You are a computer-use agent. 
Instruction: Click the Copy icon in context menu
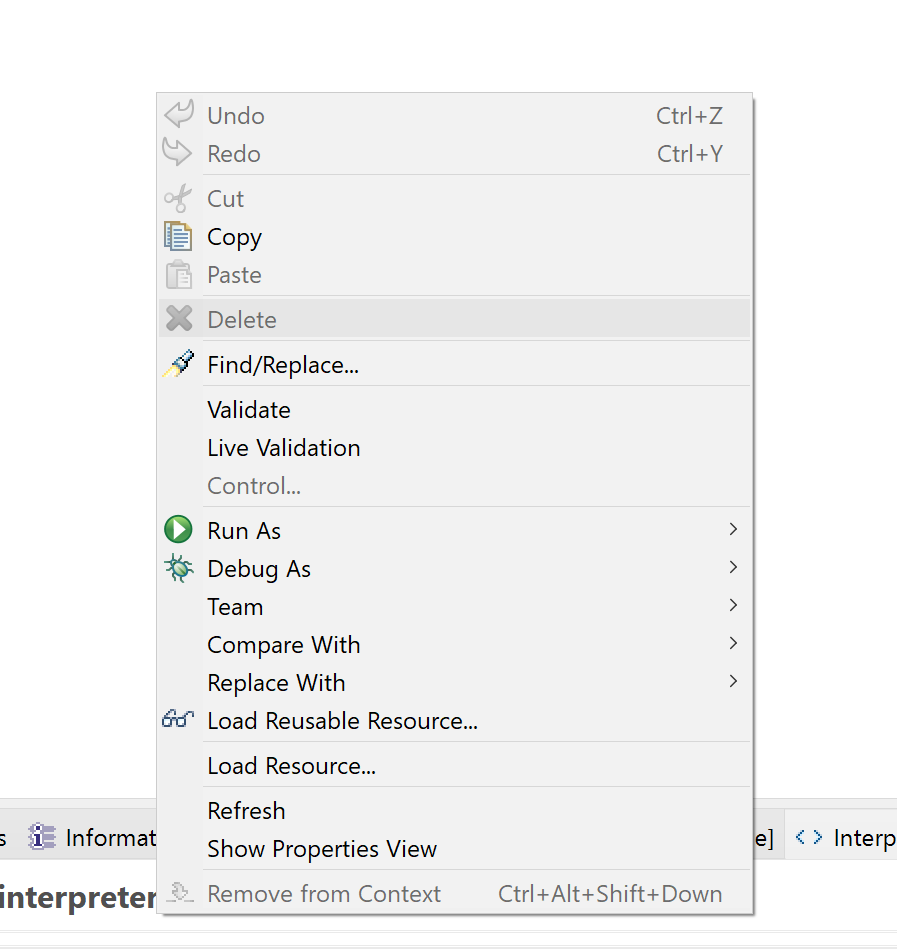click(x=178, y=237)
